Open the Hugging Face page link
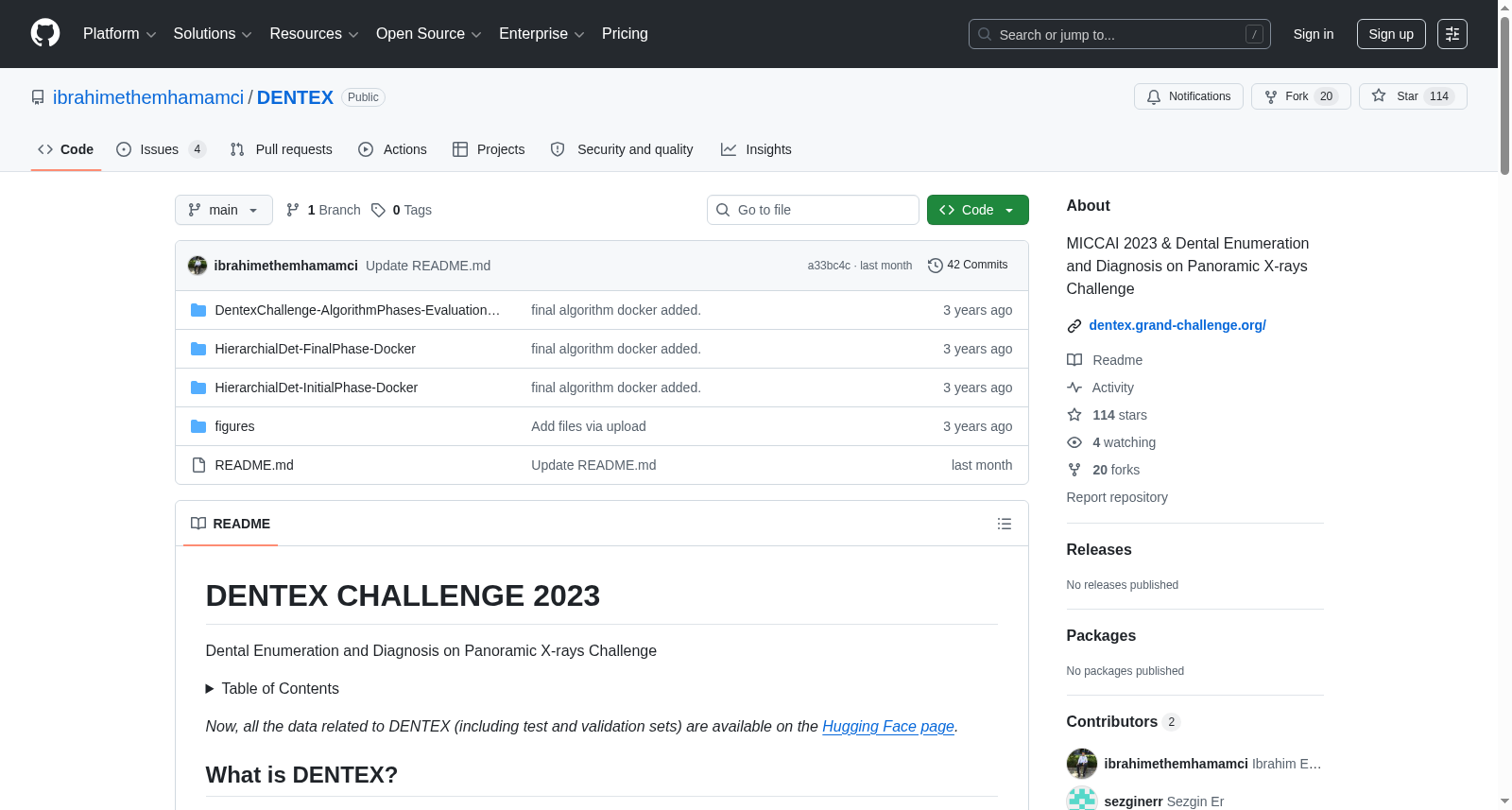The height and width of the screenshot is (810, 1512). click(x=888, y=727)
